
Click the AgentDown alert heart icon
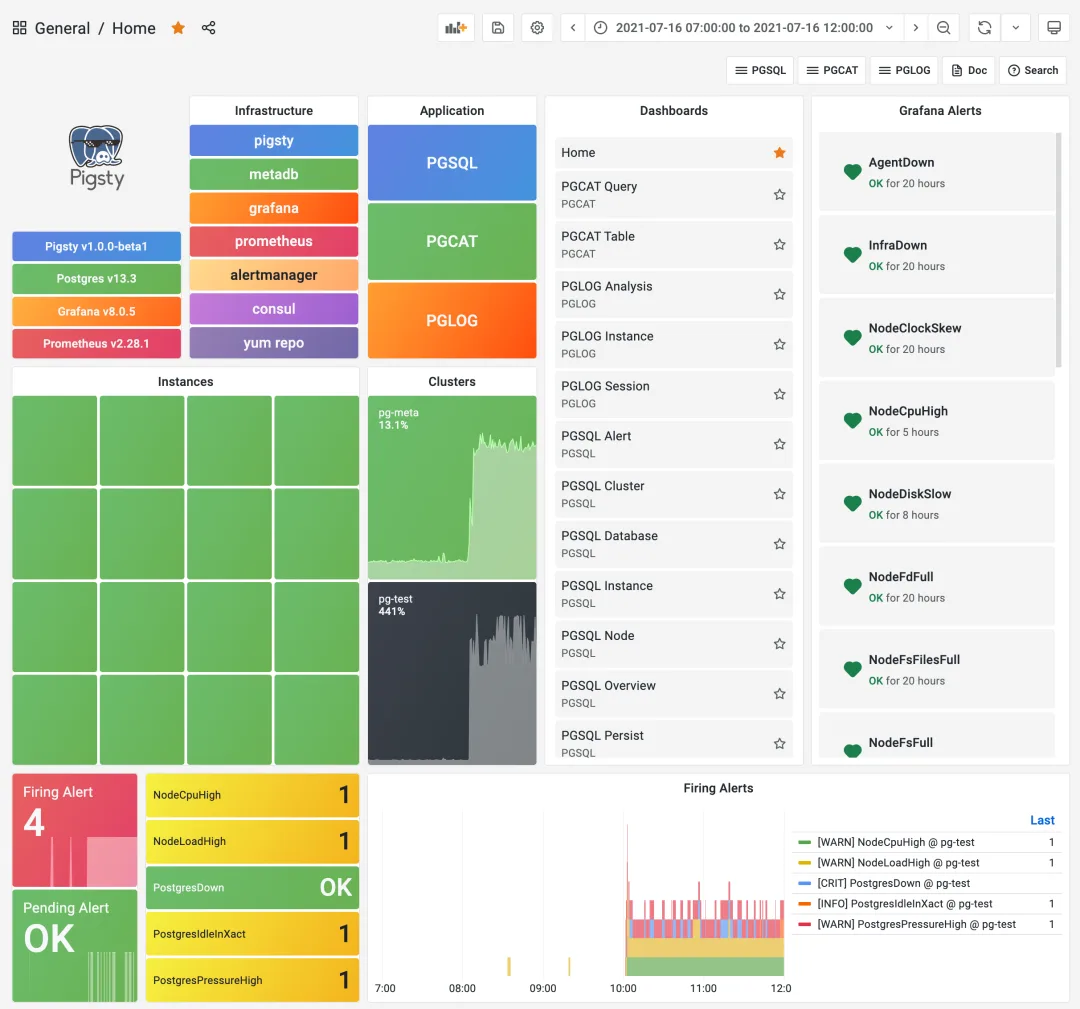[x=853, y=172]
